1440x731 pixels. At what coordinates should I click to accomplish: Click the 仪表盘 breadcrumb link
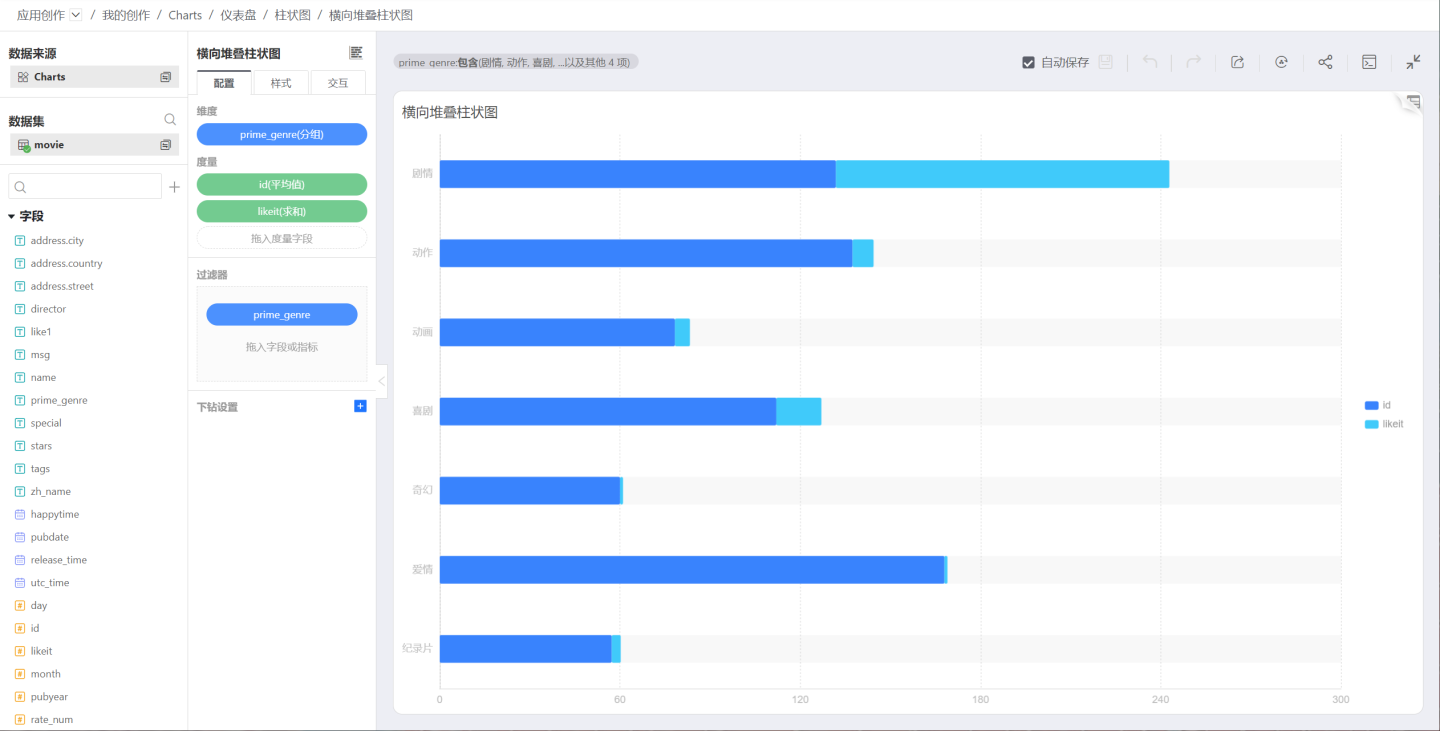pyautogui.click(x=238, y=15)
